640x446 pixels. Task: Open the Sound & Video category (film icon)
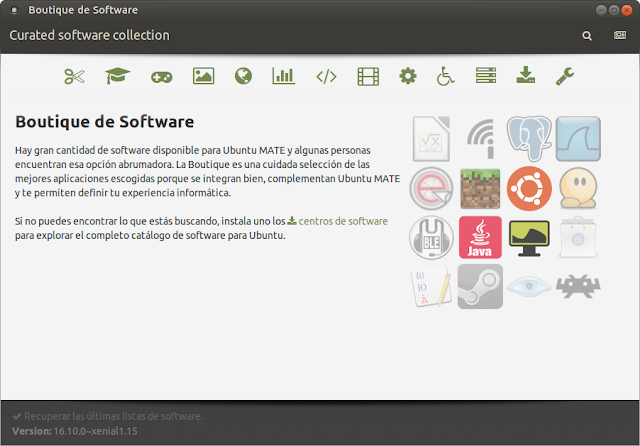368,77
